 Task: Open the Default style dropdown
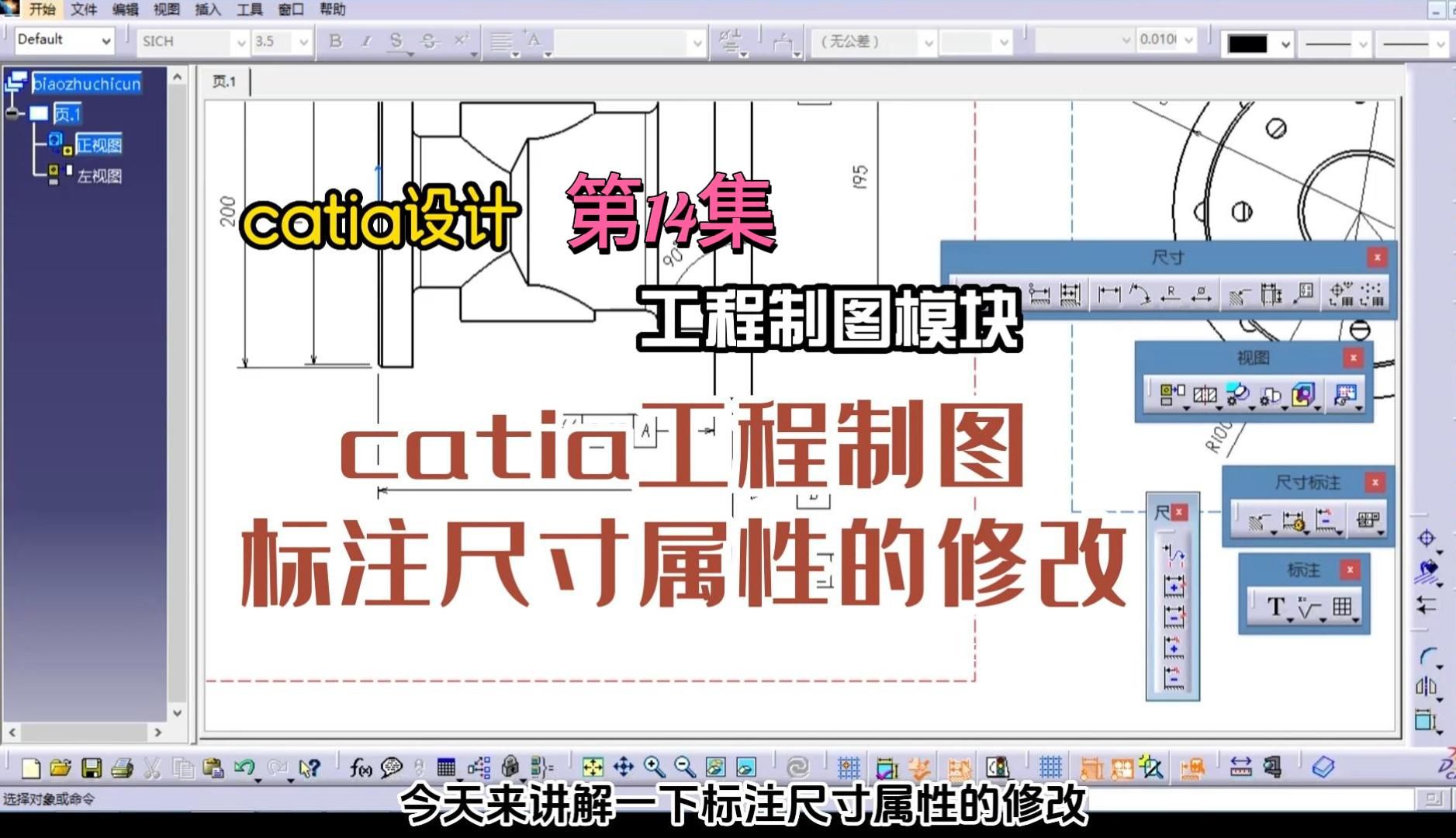coord(106,41)
